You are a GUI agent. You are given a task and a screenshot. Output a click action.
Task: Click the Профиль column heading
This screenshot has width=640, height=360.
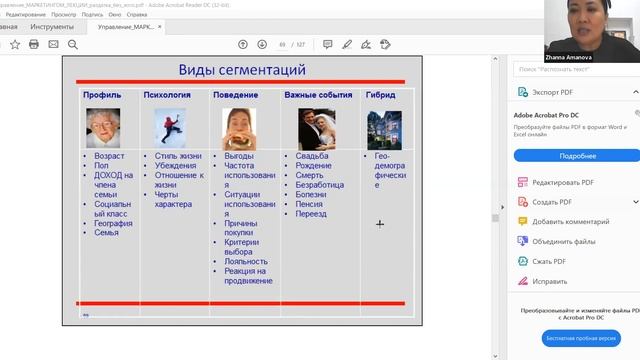102,95
